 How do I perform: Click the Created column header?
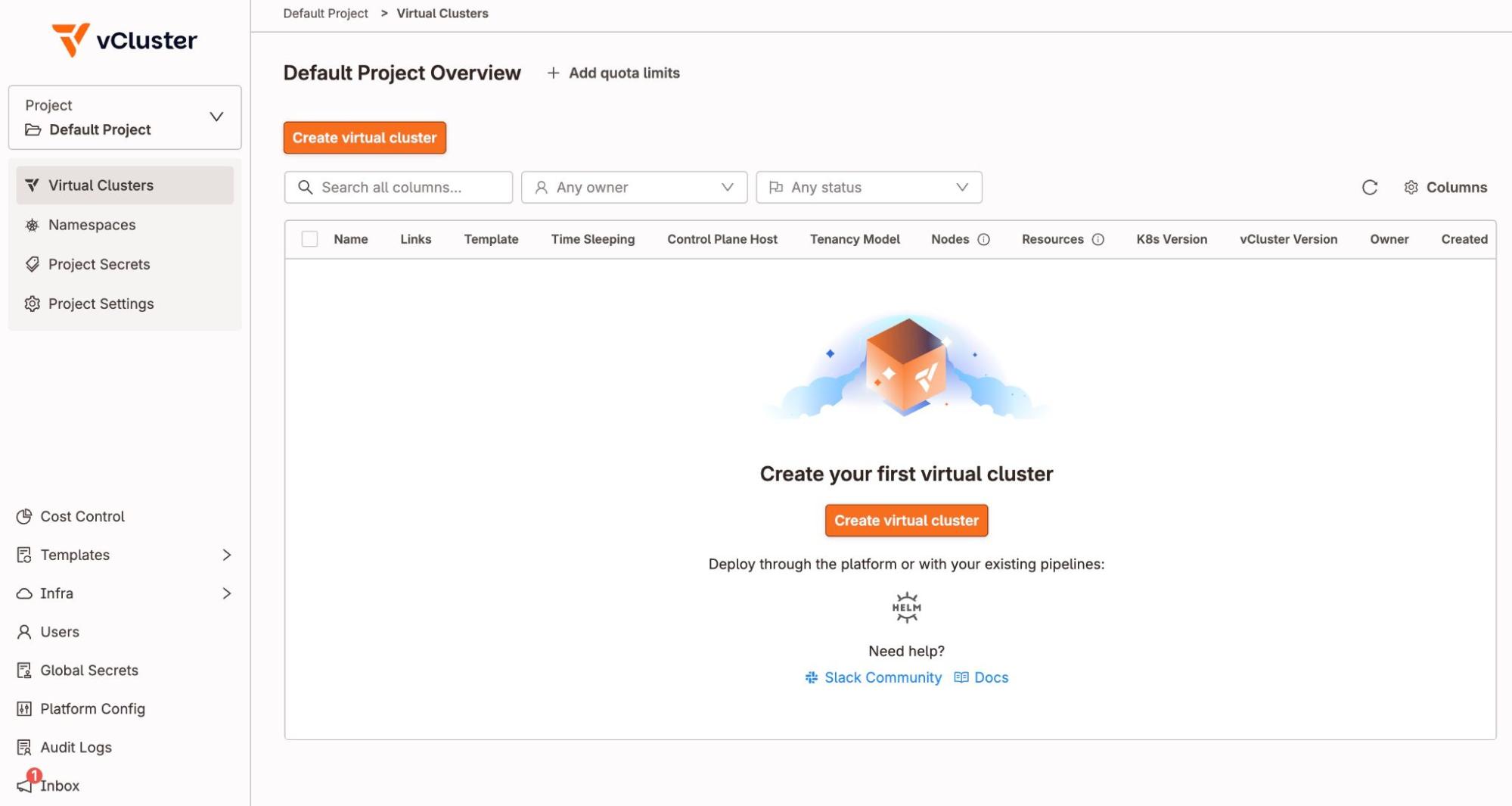click(1464, 239)
